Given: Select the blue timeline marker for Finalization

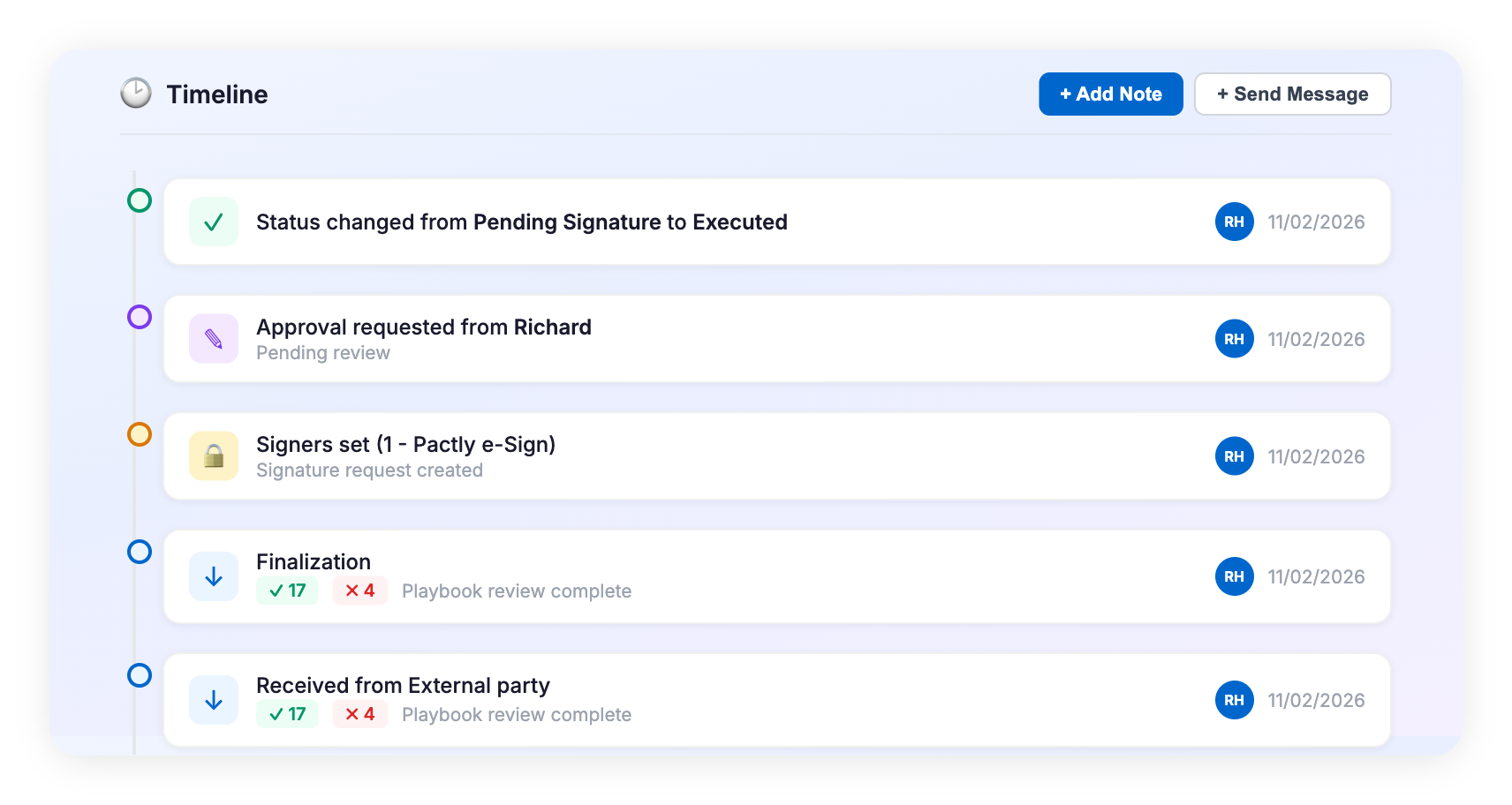Looking at the screenshot, I should (140, 552).
